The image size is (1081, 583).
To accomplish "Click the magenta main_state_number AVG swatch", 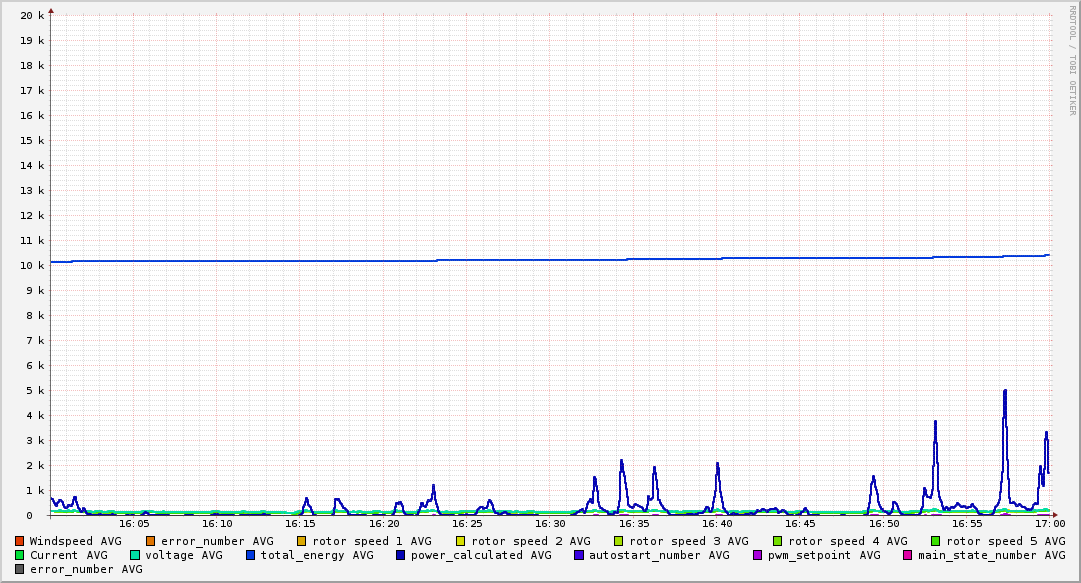I will pyautogui.click(x=908, y=555).
